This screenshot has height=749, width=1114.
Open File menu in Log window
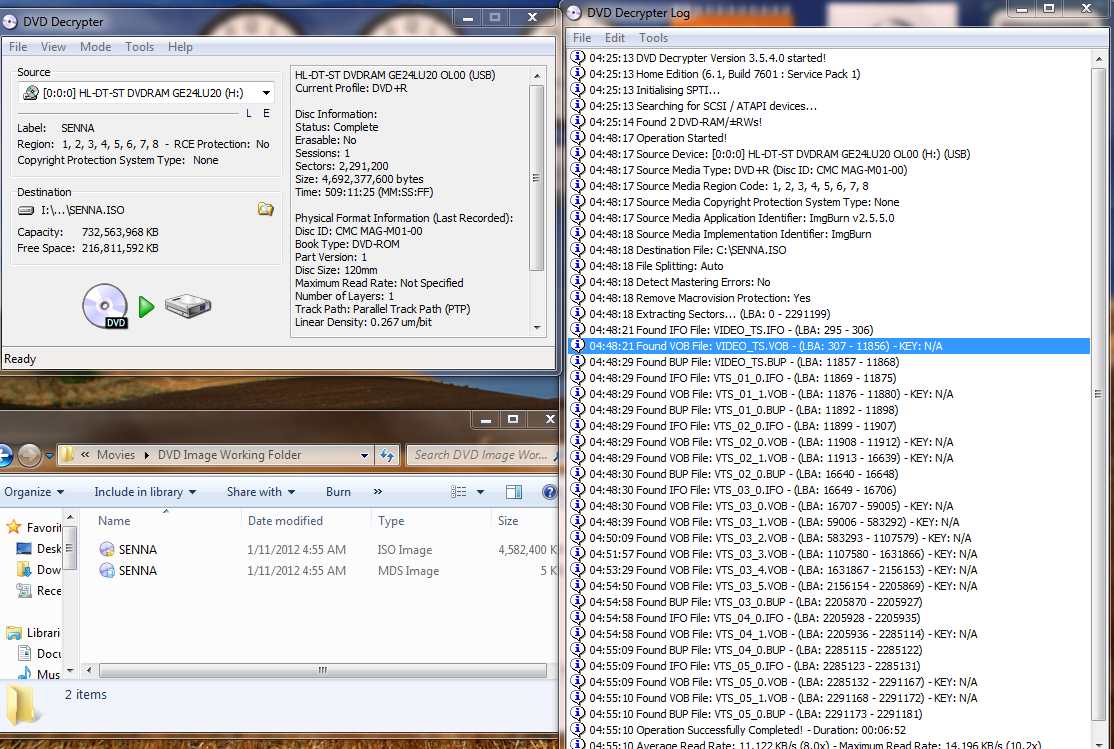(x=582, y=38)
